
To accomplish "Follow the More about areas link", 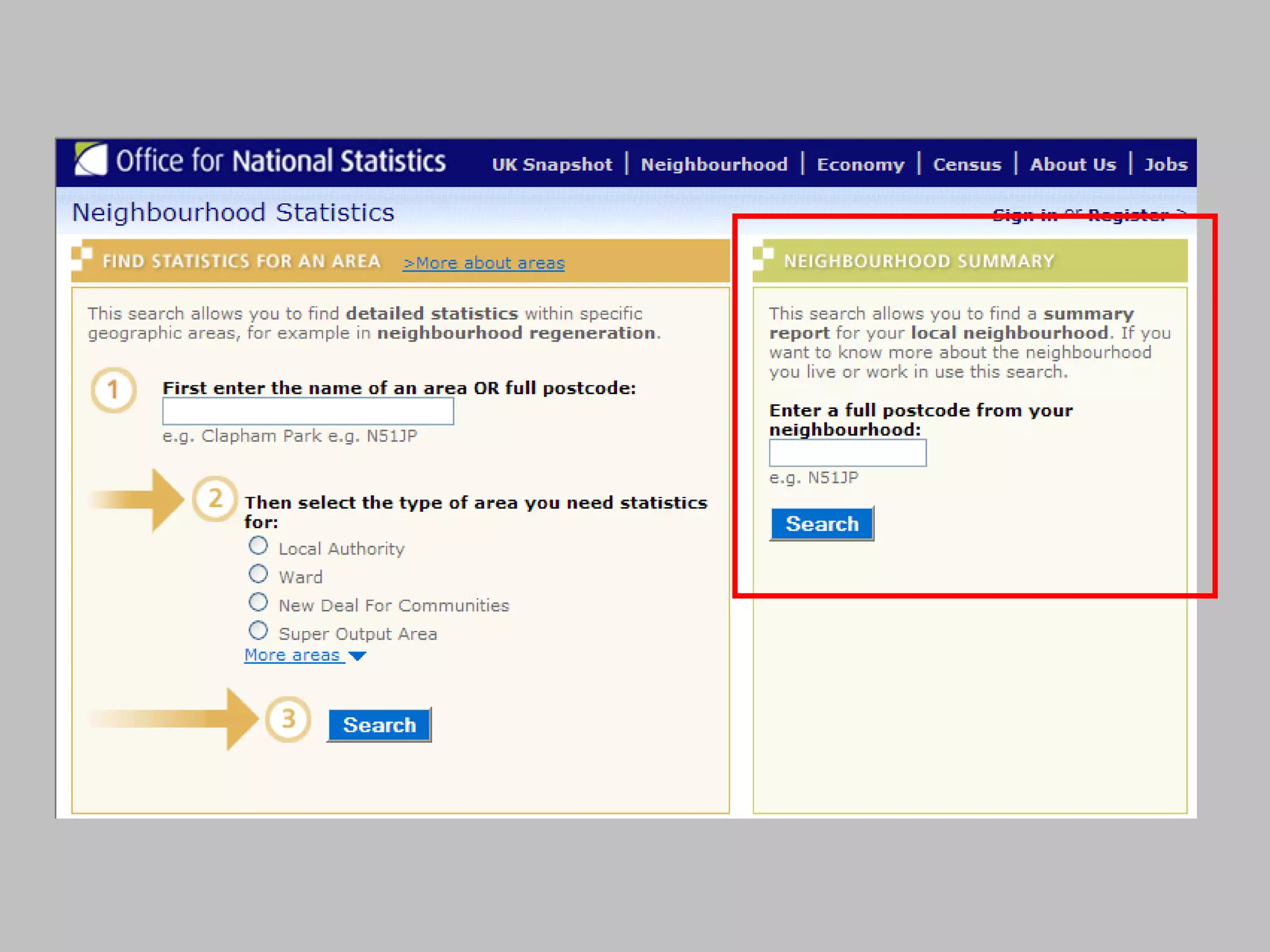I will click(484, 263).
